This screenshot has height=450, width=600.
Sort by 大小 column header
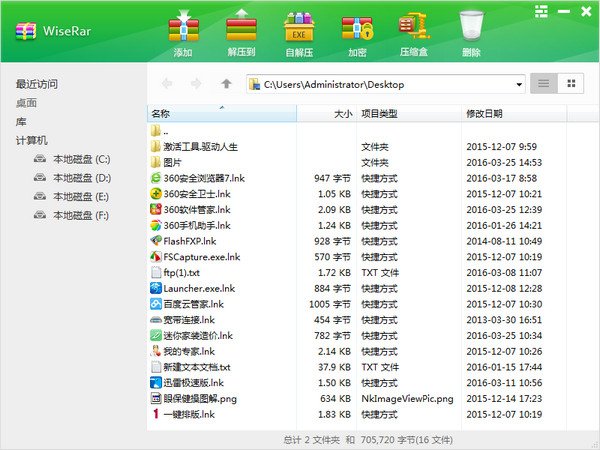[x=327, y=114]
